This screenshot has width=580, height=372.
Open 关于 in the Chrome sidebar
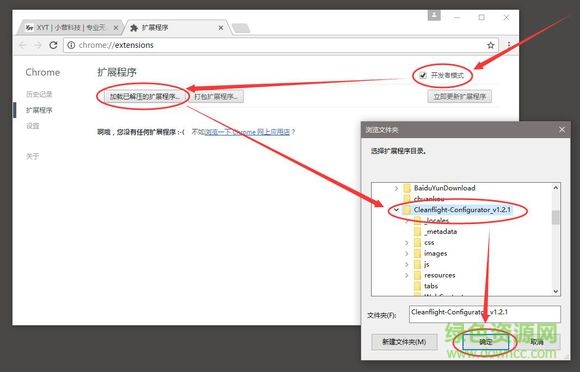tap(32, 156)
